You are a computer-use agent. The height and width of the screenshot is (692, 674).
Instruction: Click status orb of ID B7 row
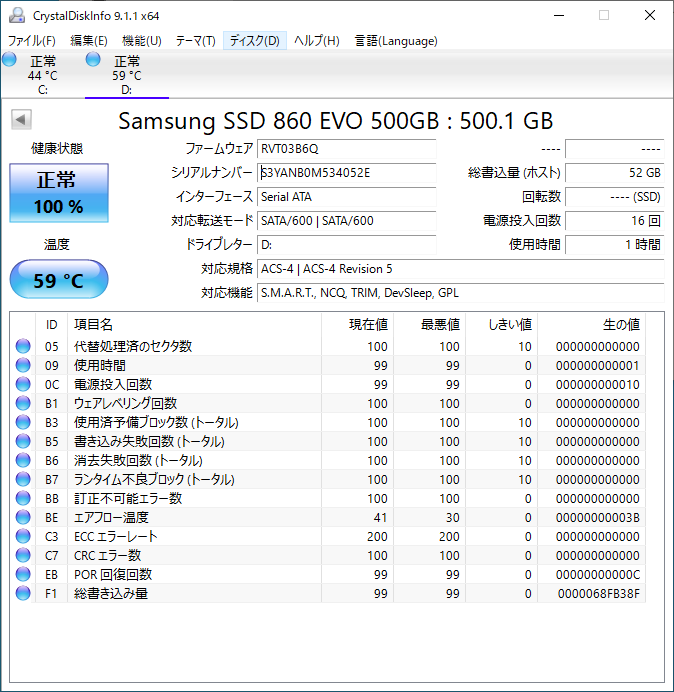(x=23, y=479)
